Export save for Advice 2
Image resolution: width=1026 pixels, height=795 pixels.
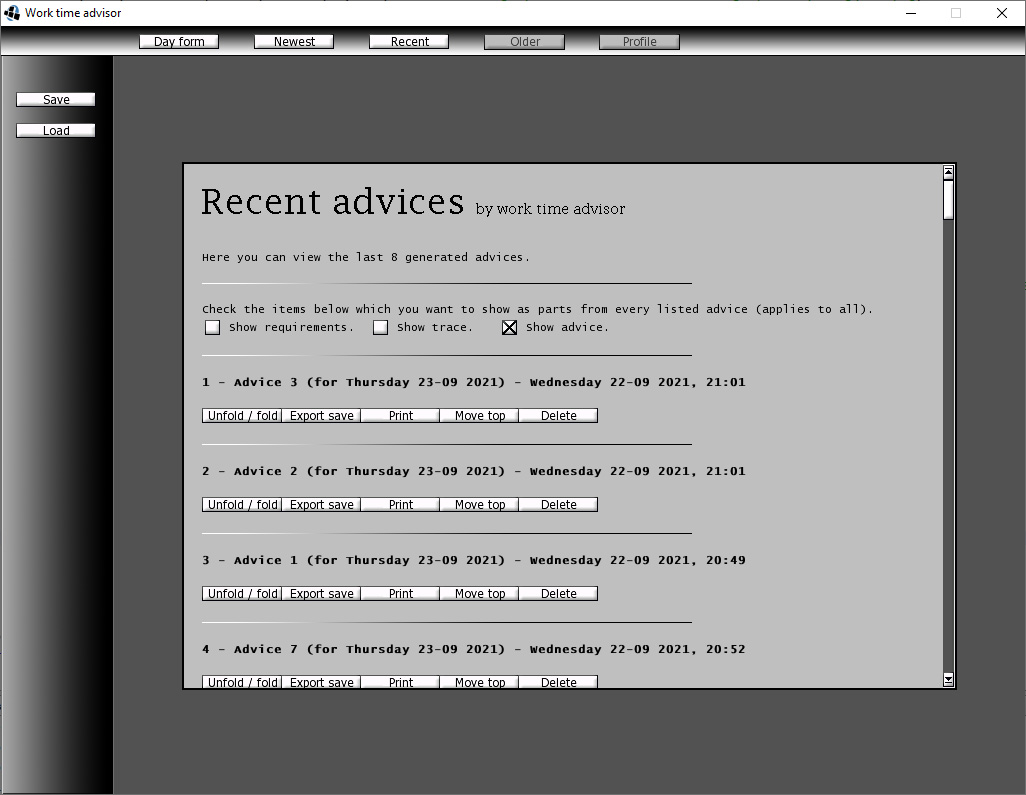(321, 504)
